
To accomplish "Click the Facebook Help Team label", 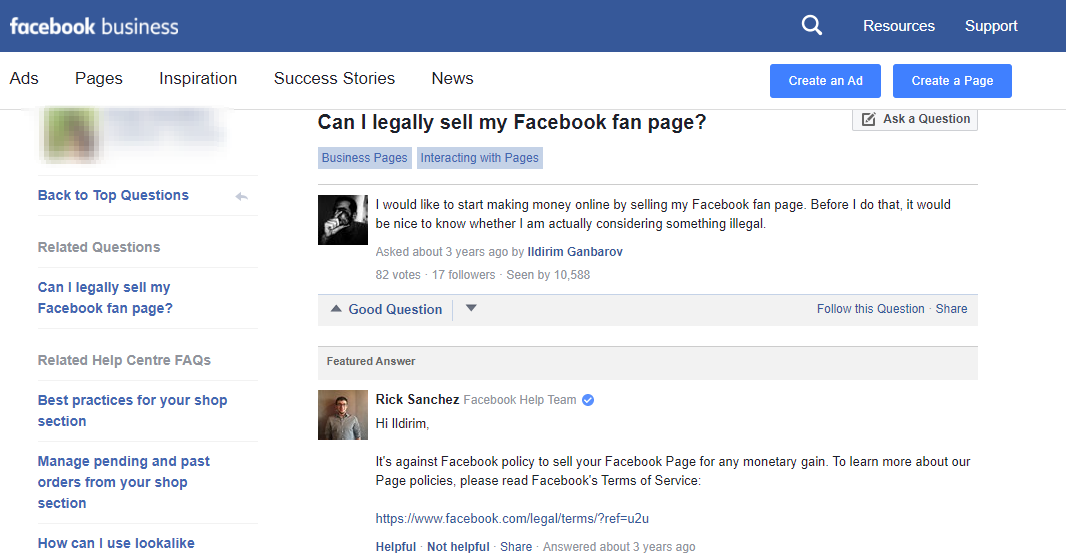I will pos(520,400).
